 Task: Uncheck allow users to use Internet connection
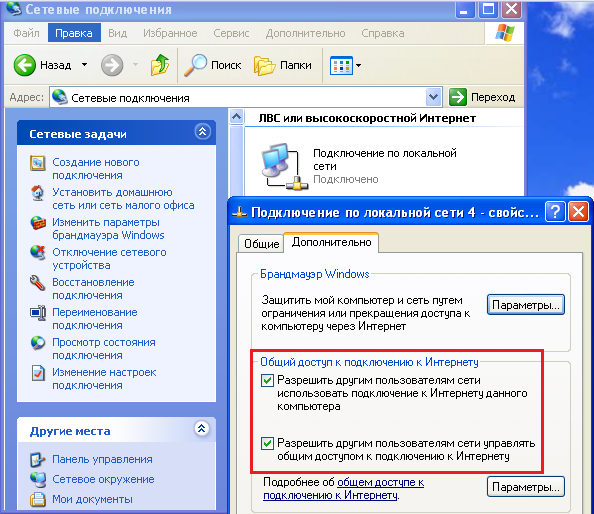tap(267, 380)
